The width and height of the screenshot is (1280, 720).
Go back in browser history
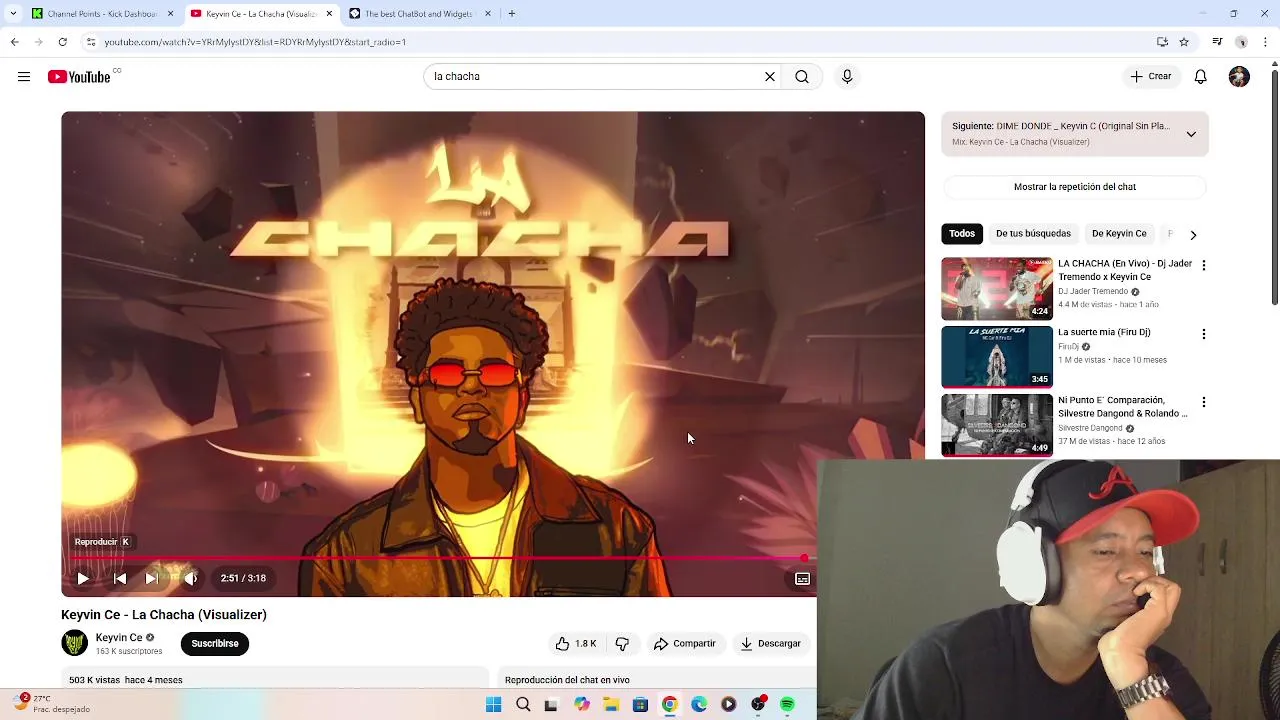(x=14, y=42)
